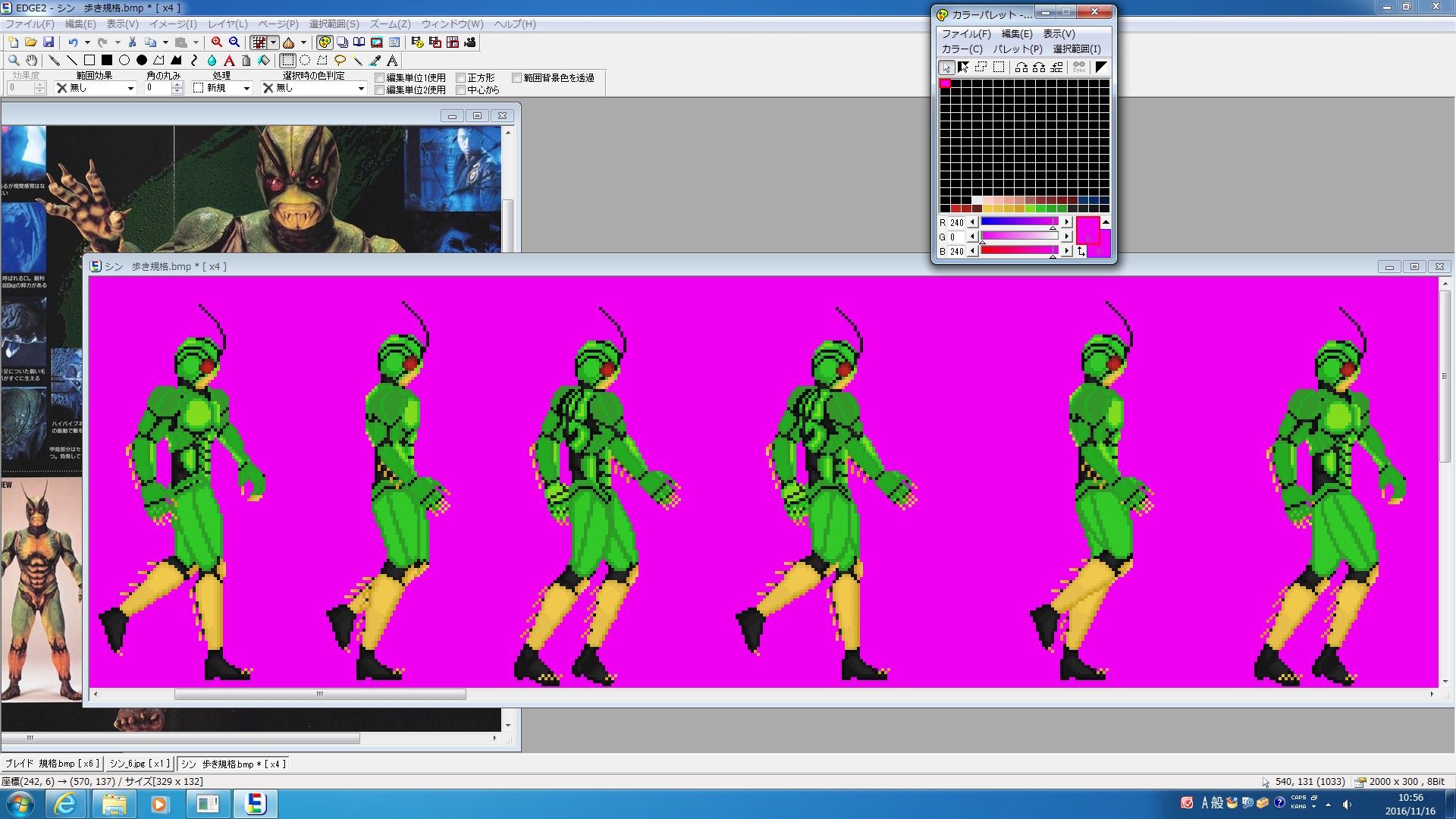Open the 選択時の色判定 dropdown
The width and height of the screenshot is (1456, 819).
314,88
